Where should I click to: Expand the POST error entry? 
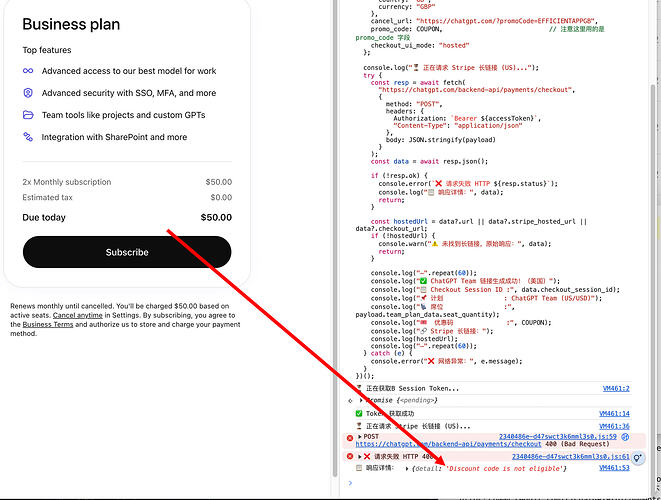[x=360, y=437]
